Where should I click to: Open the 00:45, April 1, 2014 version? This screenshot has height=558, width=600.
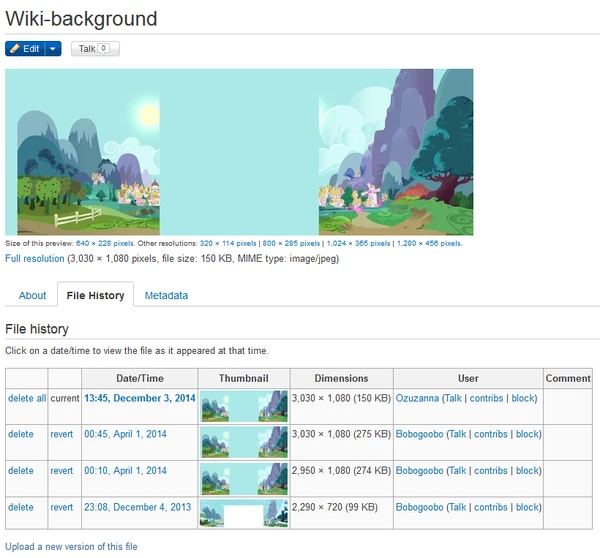click(x=126, y=434)
